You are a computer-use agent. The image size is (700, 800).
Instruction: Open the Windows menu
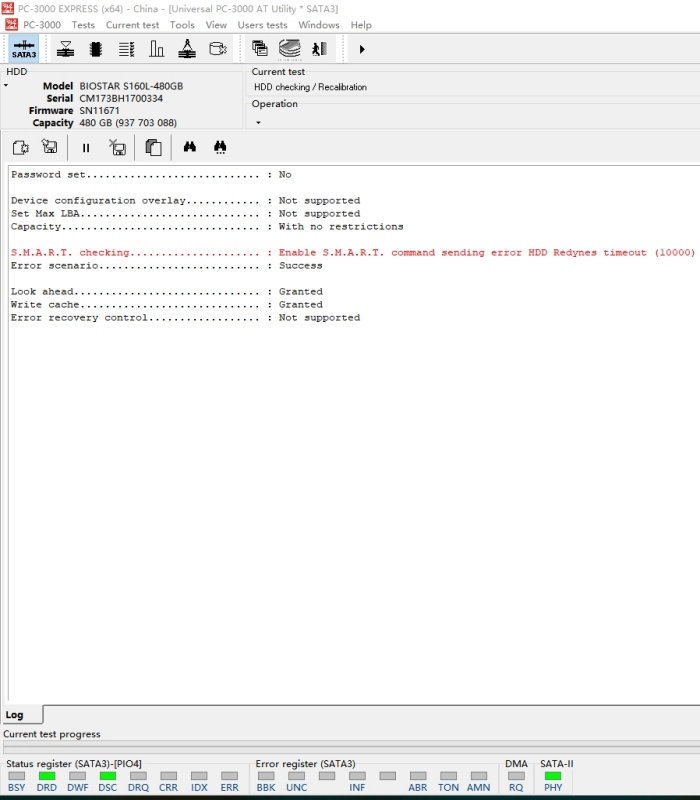[319, 25]
